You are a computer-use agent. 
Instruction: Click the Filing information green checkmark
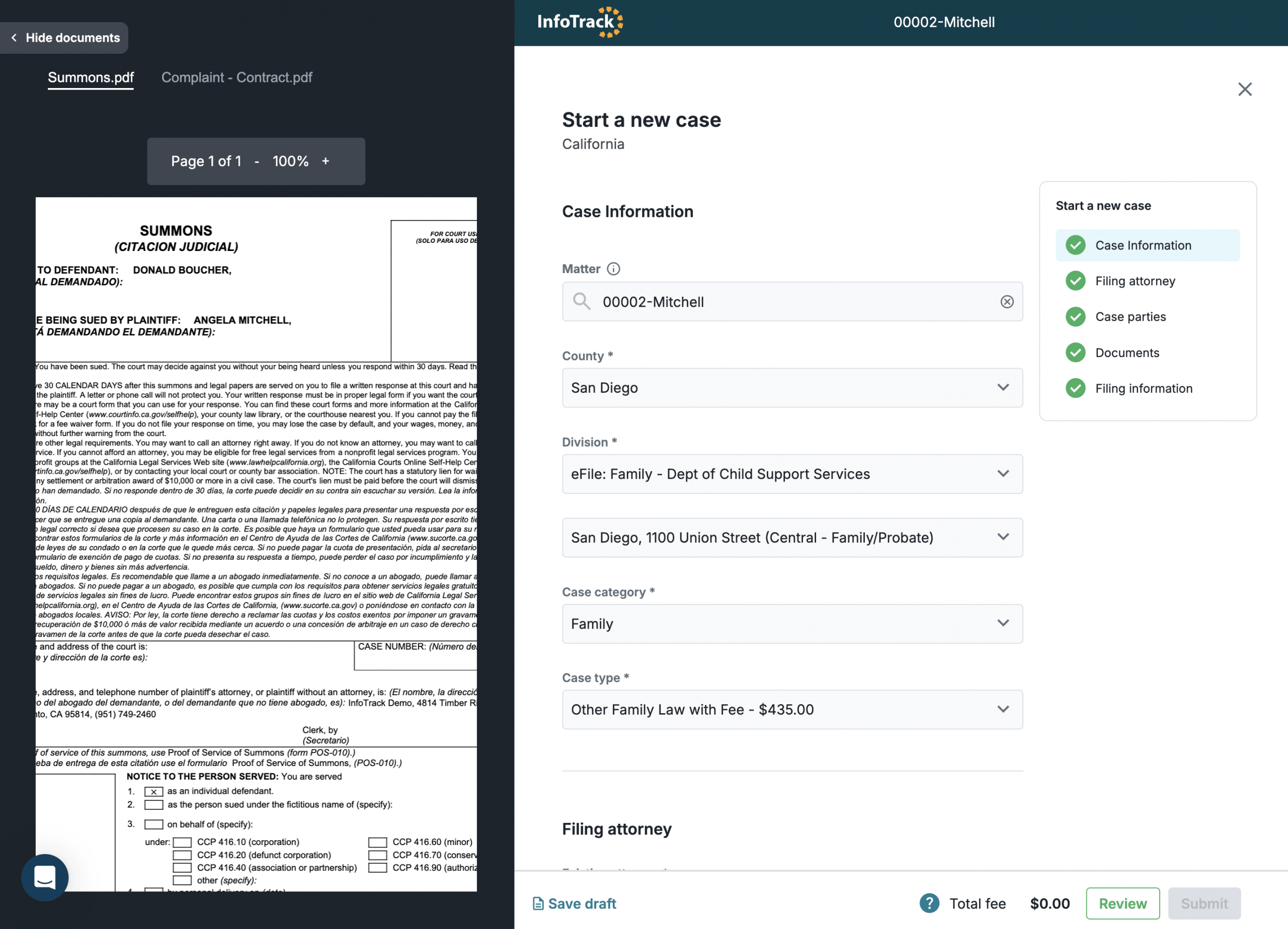point(1075,388)
